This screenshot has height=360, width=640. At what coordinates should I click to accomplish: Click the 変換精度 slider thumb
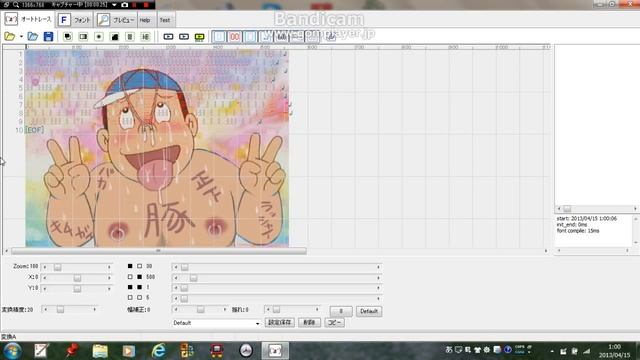(x=60, y=309)
